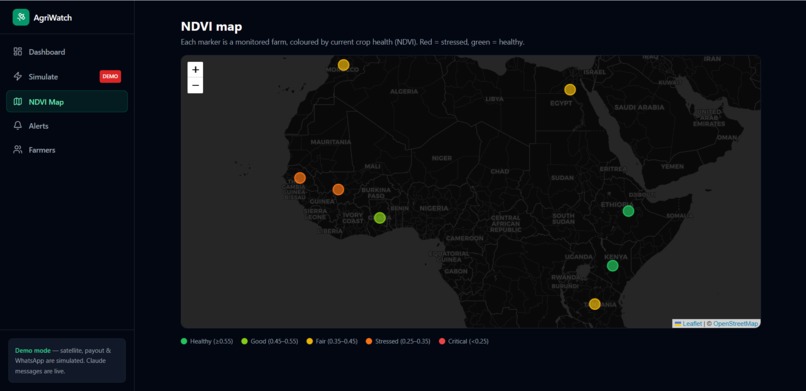Click the AgriWatch logo icon
The width and height of the screenshot is (806, 391).
pos(21,17)
